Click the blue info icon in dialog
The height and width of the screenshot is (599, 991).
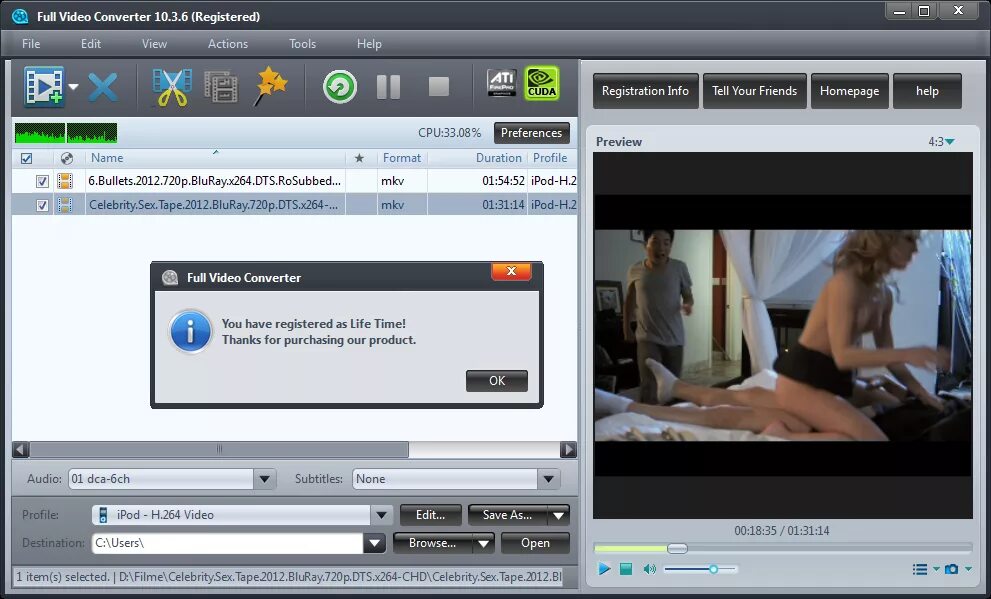pyautogui.click(x=190, y=331)
